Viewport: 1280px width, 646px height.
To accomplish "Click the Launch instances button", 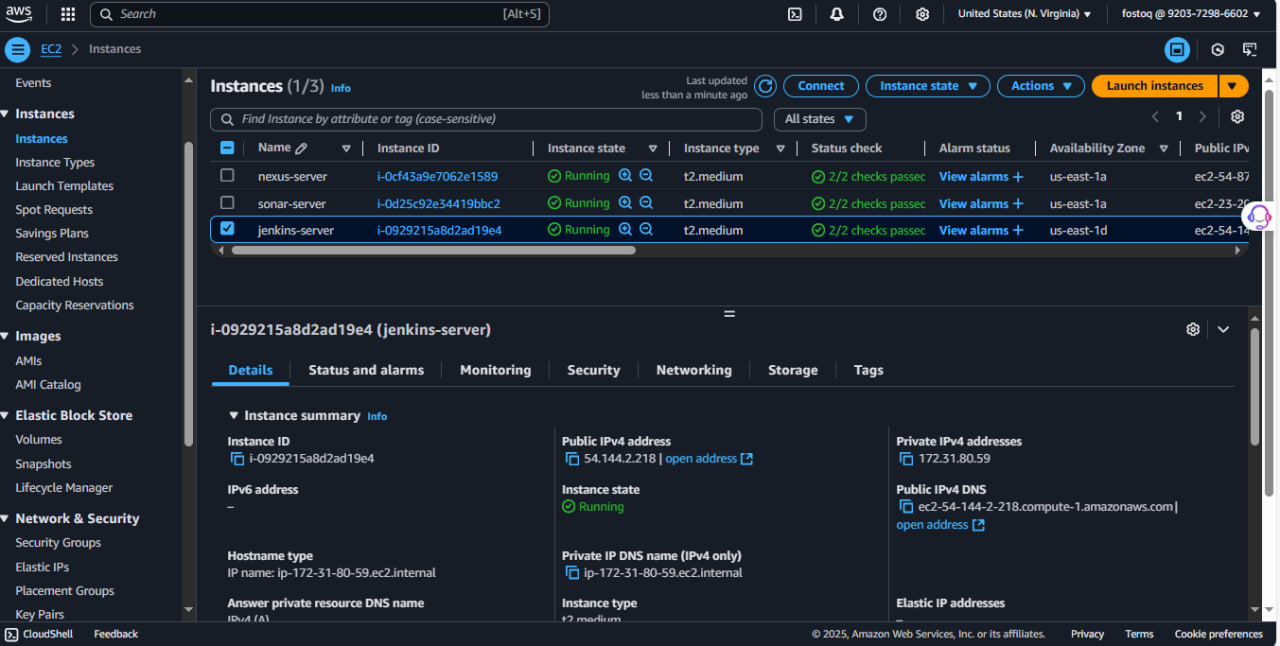I will [x=1155, y=86].
